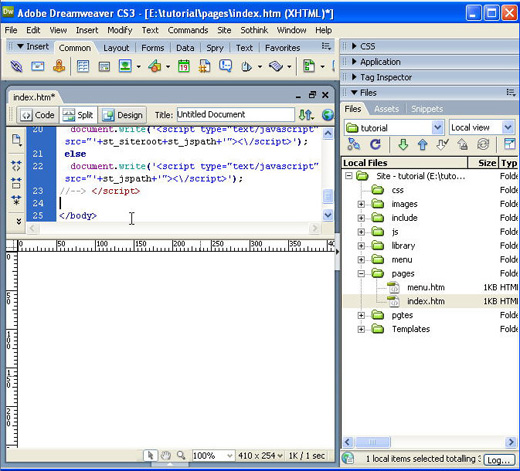Preview page in browser globe icon
This screenshot has height=471, width=520.
click(328, 115)
